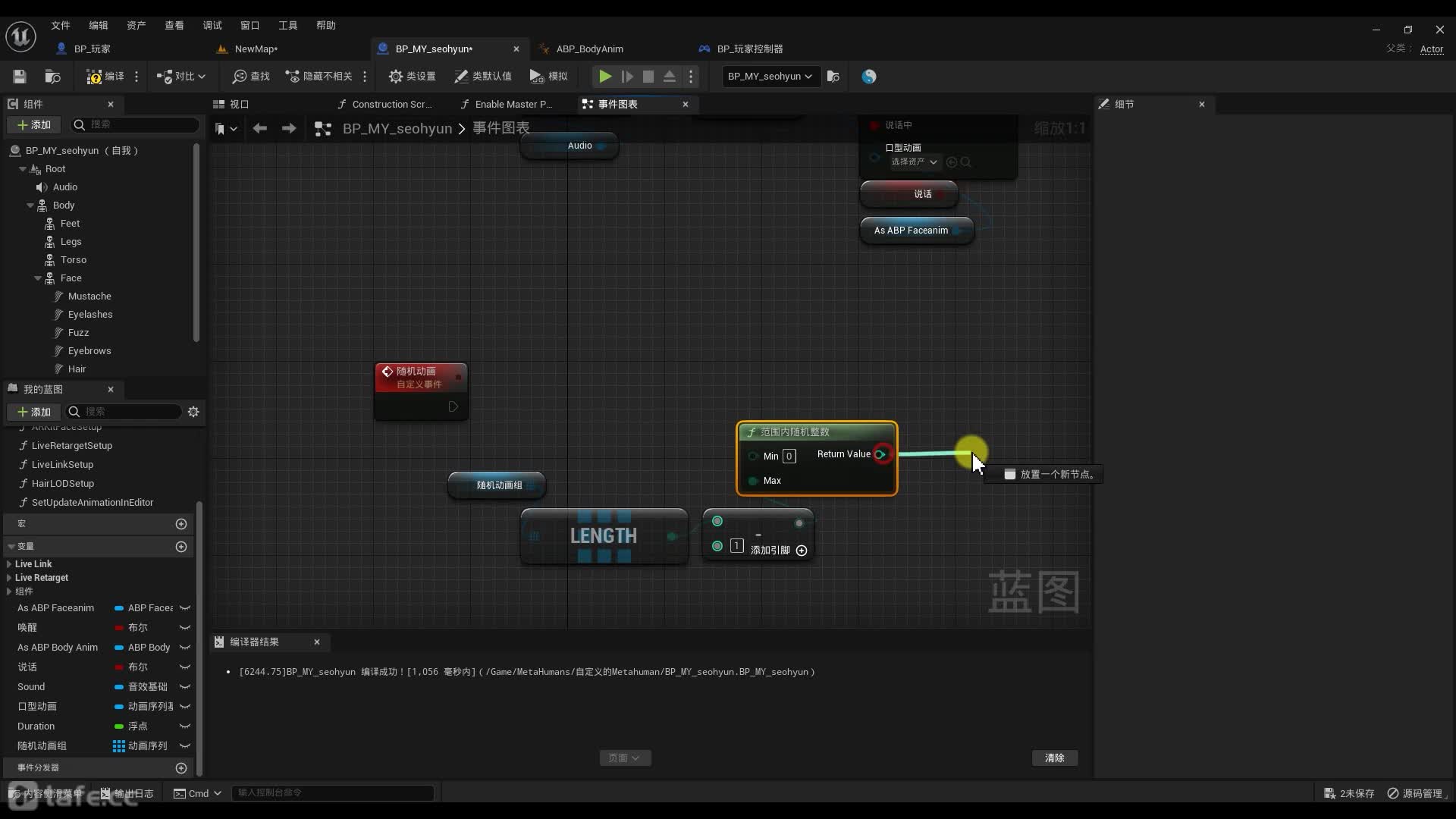This screenshot has height=819, width=1456.
Task: Compile the blueprint
Action: point(105,77)
